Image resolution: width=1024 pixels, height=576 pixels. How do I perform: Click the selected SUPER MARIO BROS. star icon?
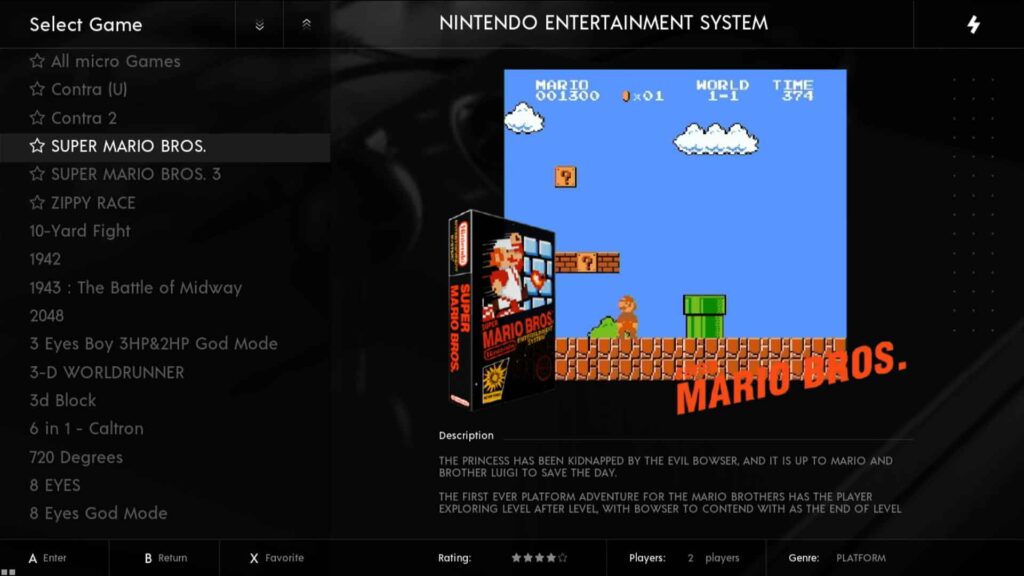[37, 146]
